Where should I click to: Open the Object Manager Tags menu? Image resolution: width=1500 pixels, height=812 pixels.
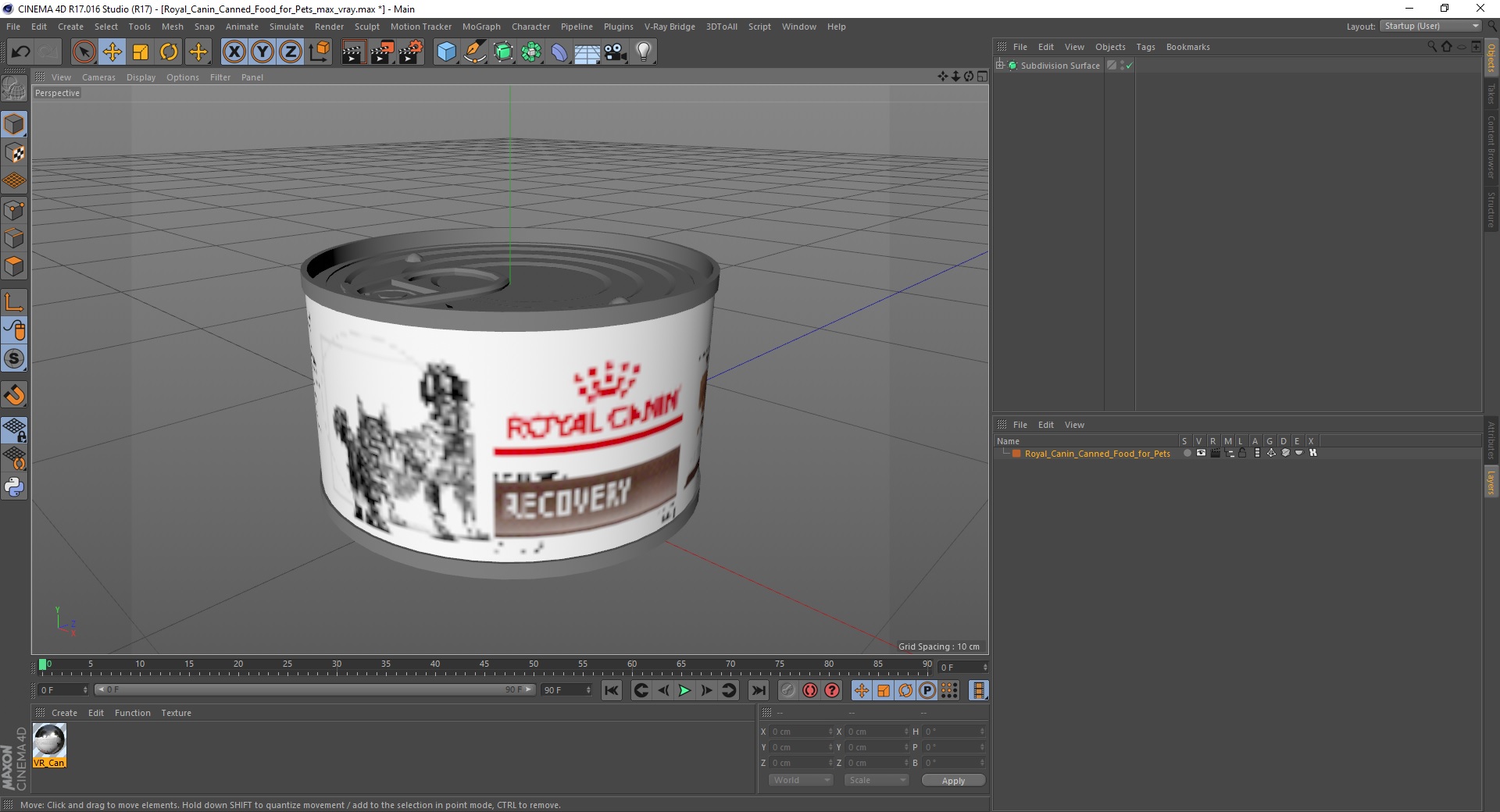[x=1145, y=47]
